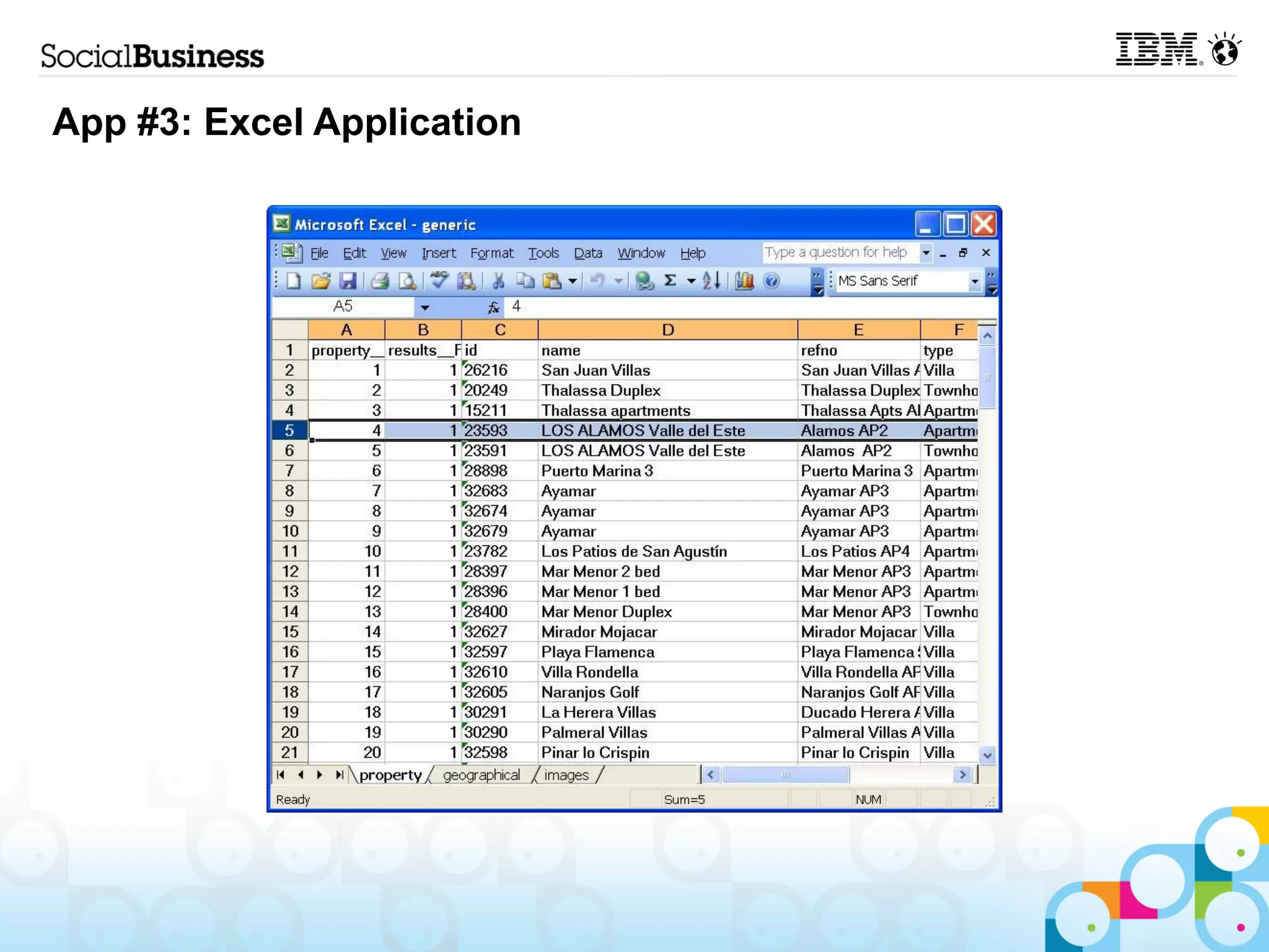Click the vertical scrollbar up arrow
Viewport: 1269px width, 952px height.
tap(988, 336)
